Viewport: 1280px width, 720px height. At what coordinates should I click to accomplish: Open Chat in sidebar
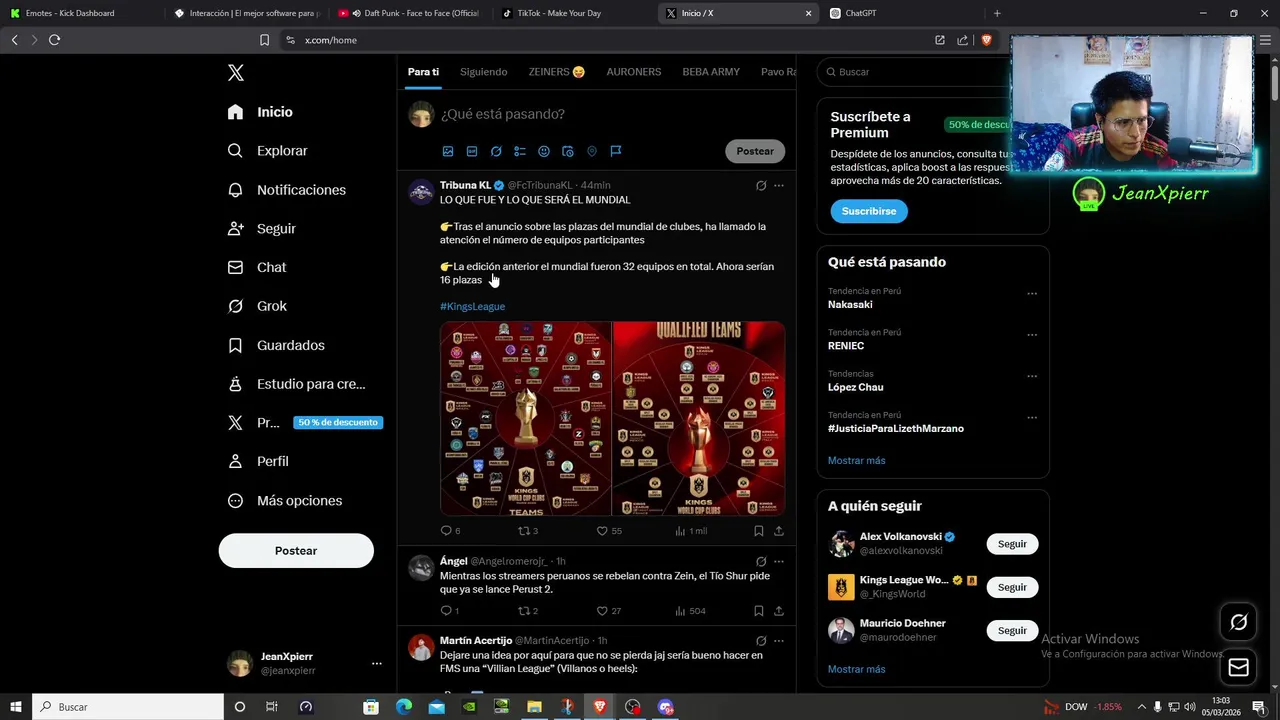pyautogui.click(x=256, y=268)
